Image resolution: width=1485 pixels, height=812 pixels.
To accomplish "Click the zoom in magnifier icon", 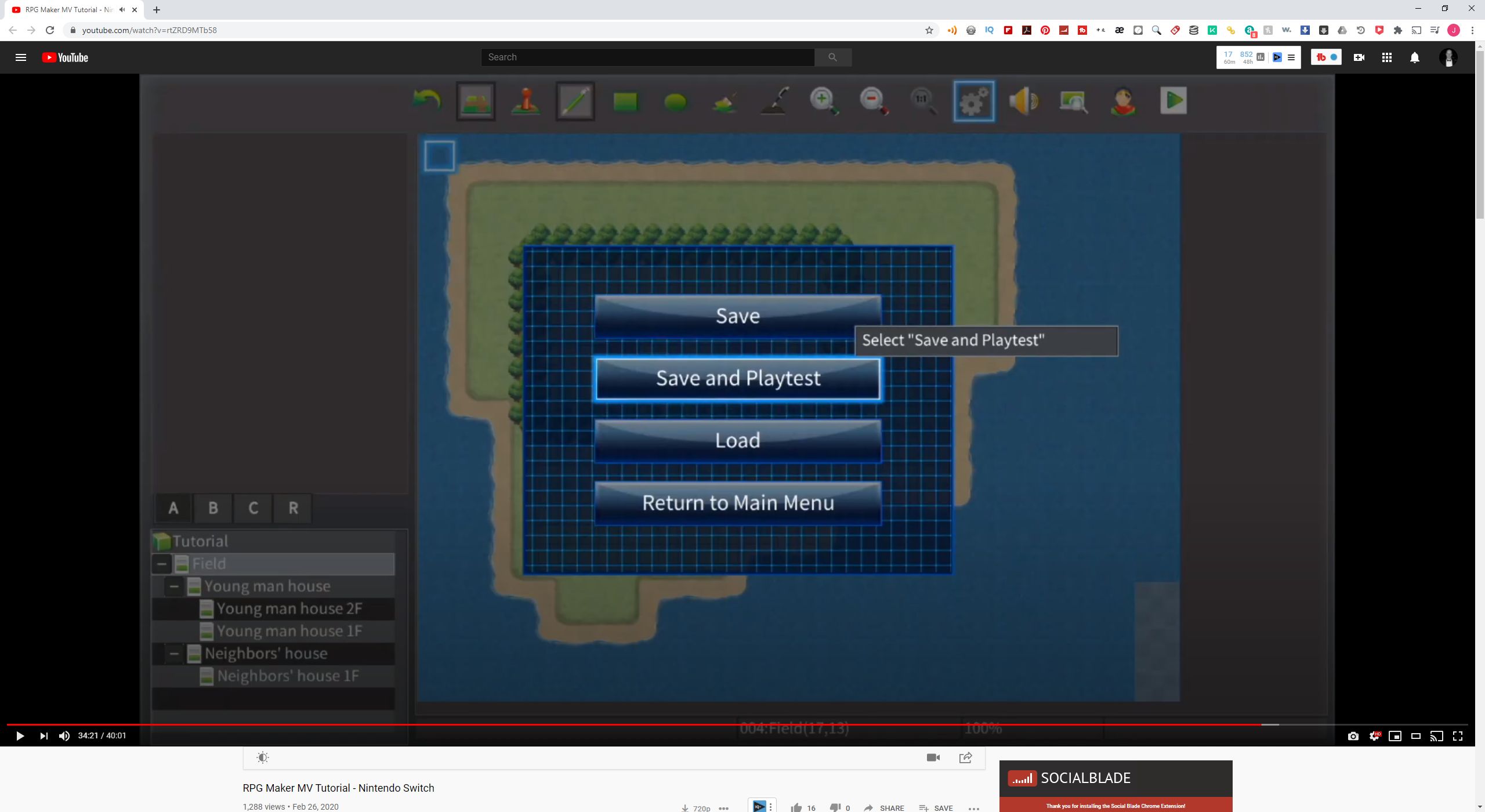I will click(824, 101).
